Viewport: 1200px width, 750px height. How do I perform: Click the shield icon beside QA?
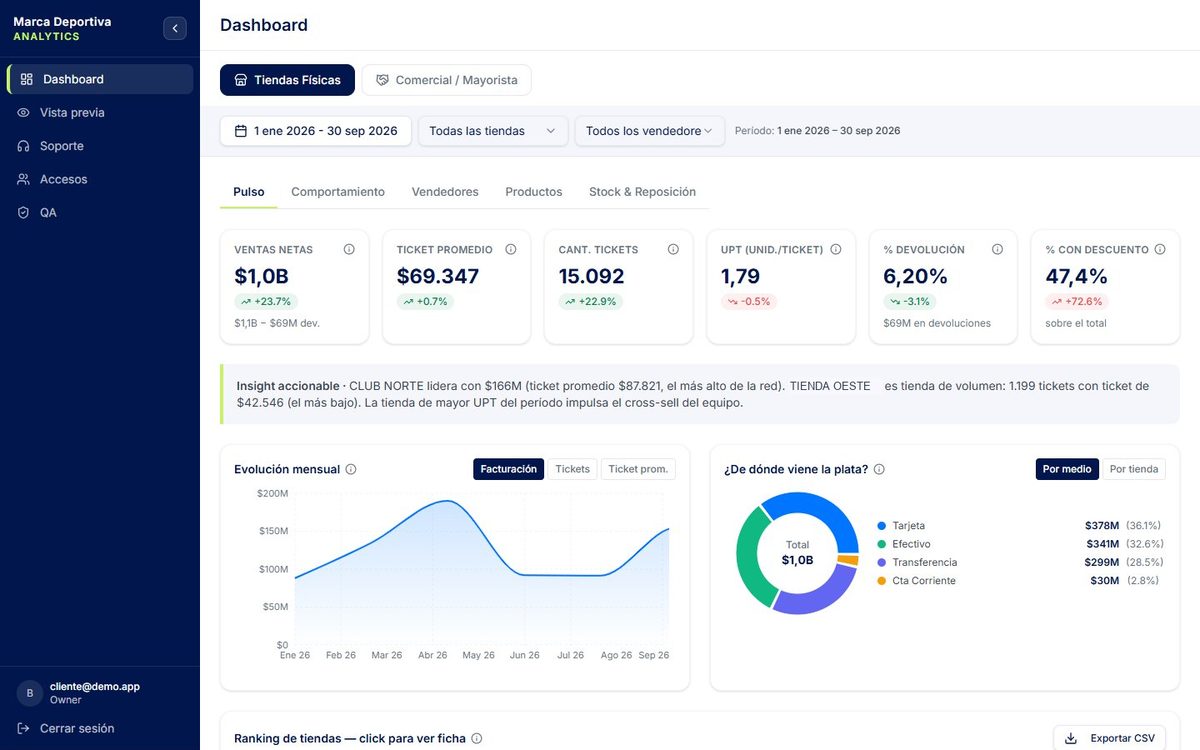pyautogui.click(x=24, y=213)
